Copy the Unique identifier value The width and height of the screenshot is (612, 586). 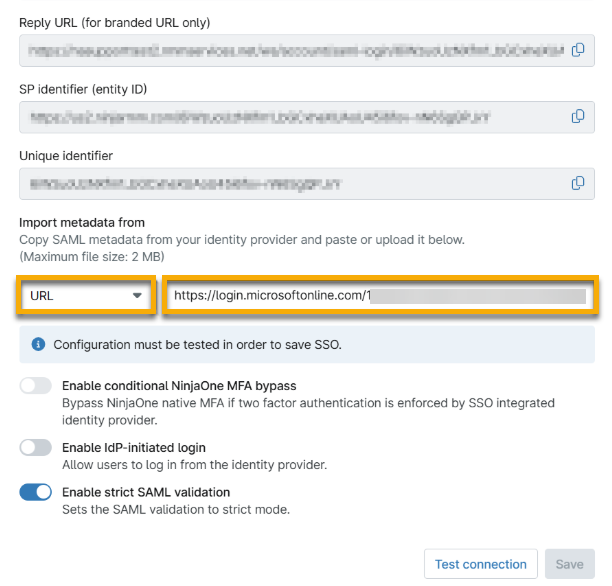(578, 183)
